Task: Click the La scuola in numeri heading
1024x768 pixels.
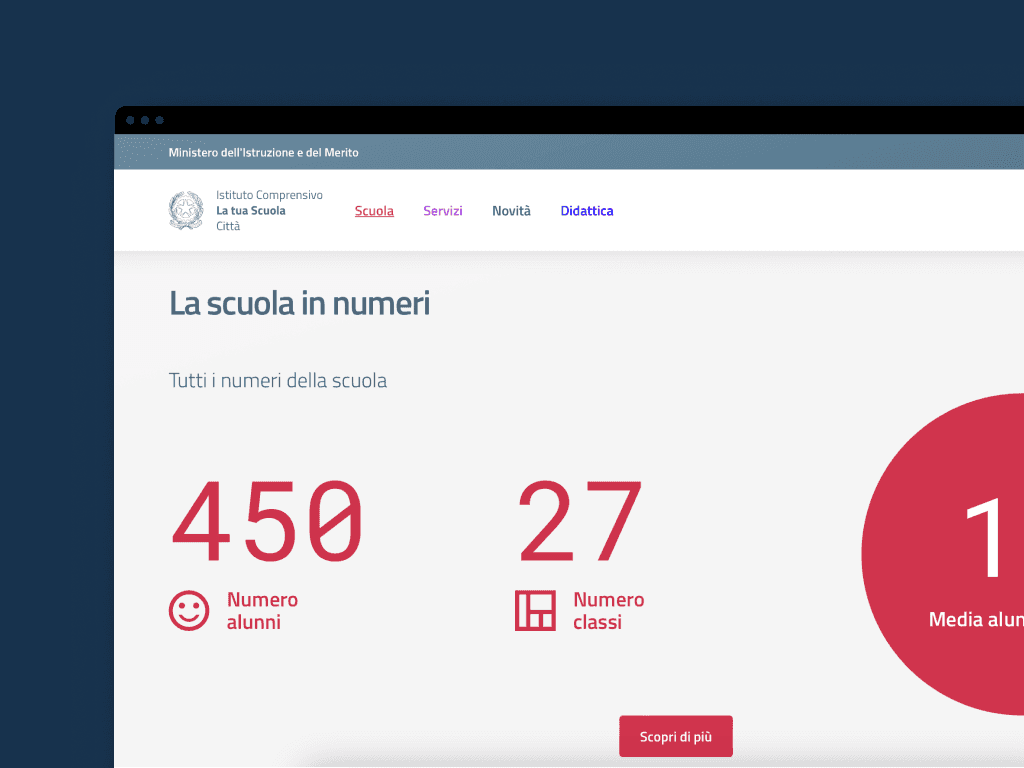Action: point(299,303)
